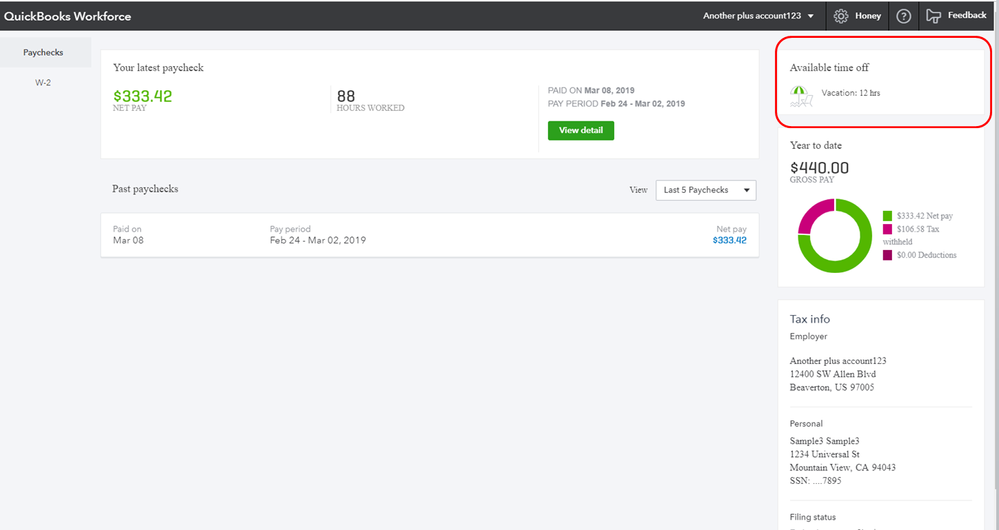
Task: Click the Filing status label
Action: pyautogui.click(x=813, y=517)
